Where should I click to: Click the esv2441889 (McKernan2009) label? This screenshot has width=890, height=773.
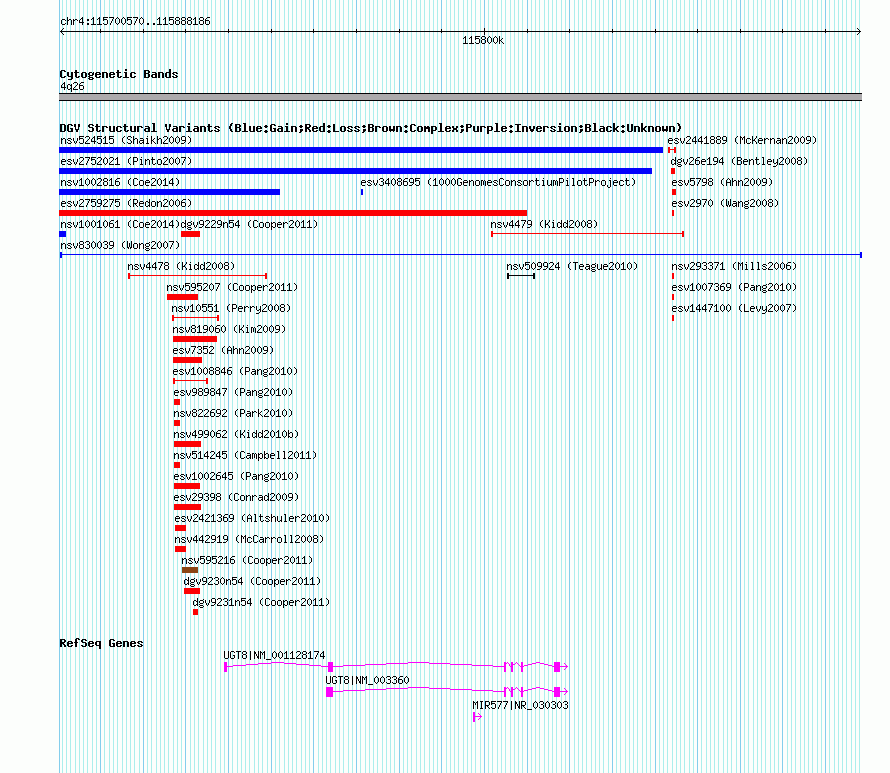pyautogui.click(x=742, y=140)
